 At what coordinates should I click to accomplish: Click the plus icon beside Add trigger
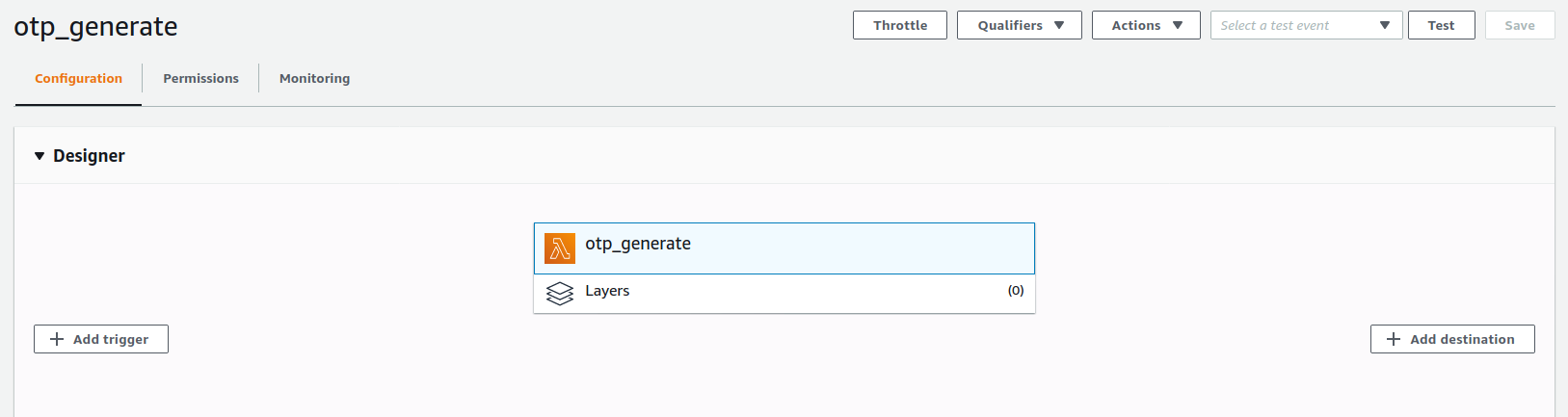pyautogui.click(x=57, y=339)
